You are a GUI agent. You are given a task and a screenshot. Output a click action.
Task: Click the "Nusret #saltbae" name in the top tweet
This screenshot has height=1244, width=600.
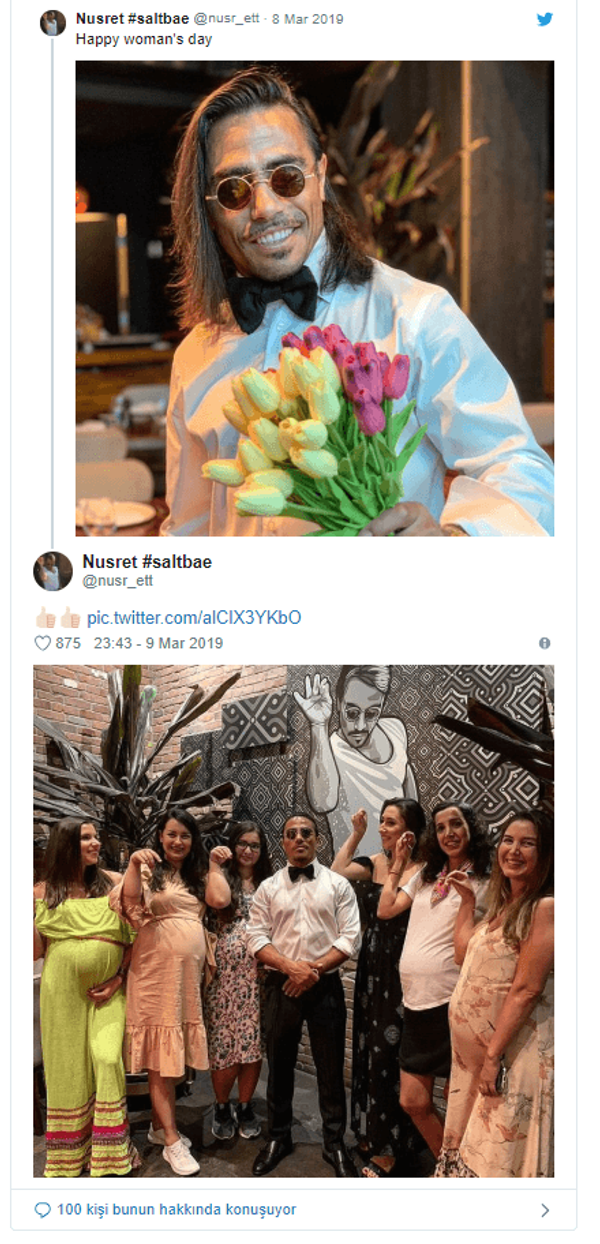[x=132, y=19]
